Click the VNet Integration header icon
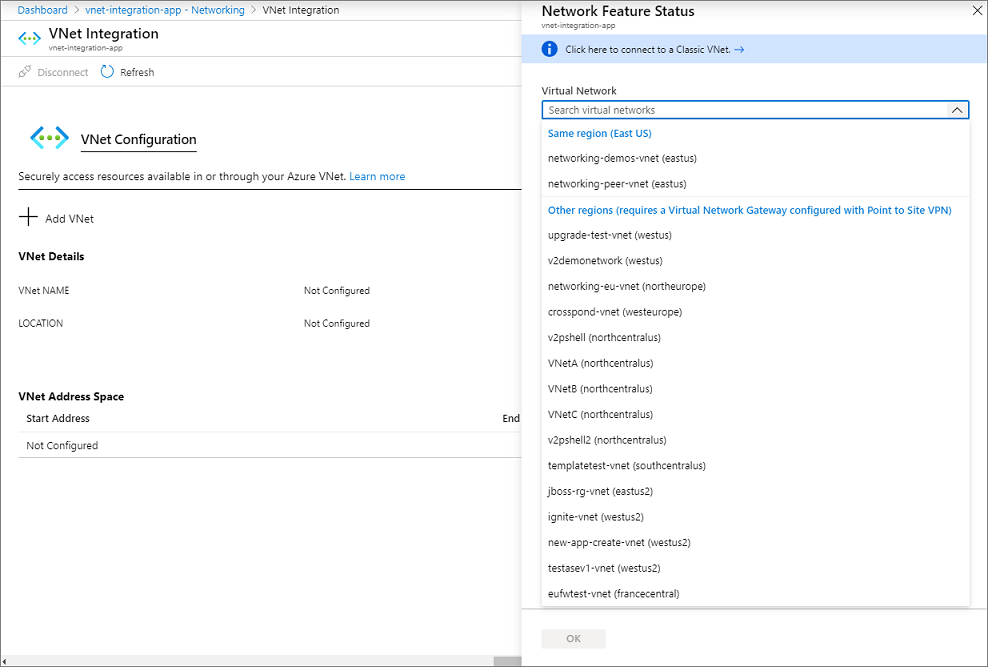Screen dimensions: 988x667 click(29, 38)
